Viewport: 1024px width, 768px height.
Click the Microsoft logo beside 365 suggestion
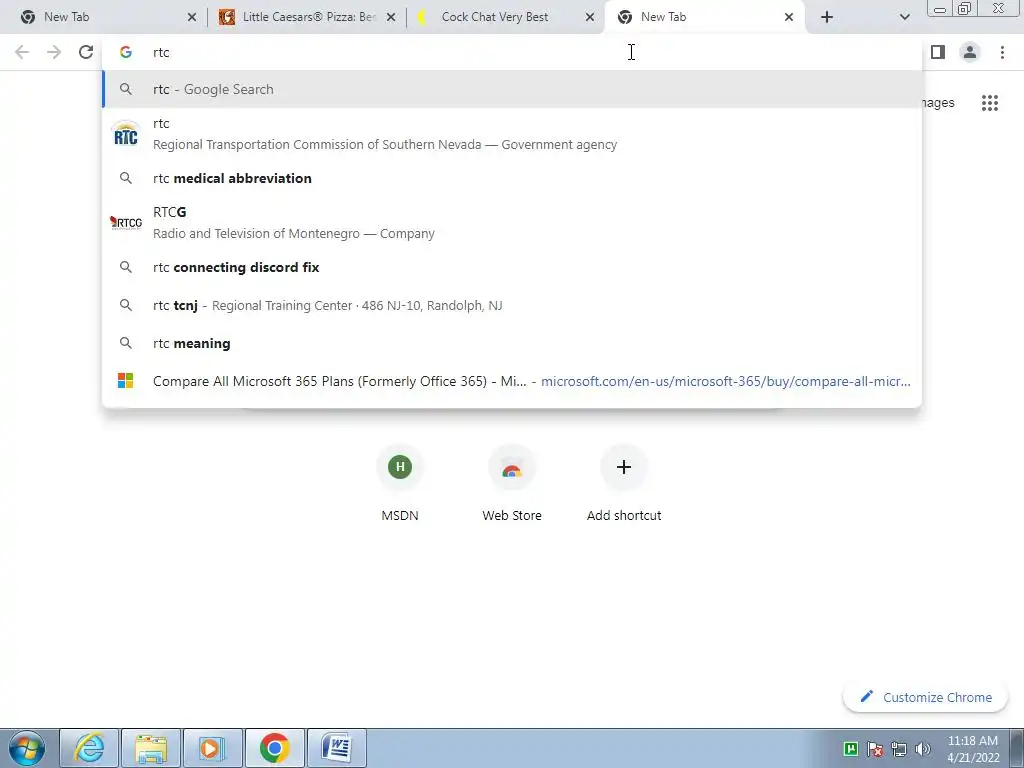point(125,381)
